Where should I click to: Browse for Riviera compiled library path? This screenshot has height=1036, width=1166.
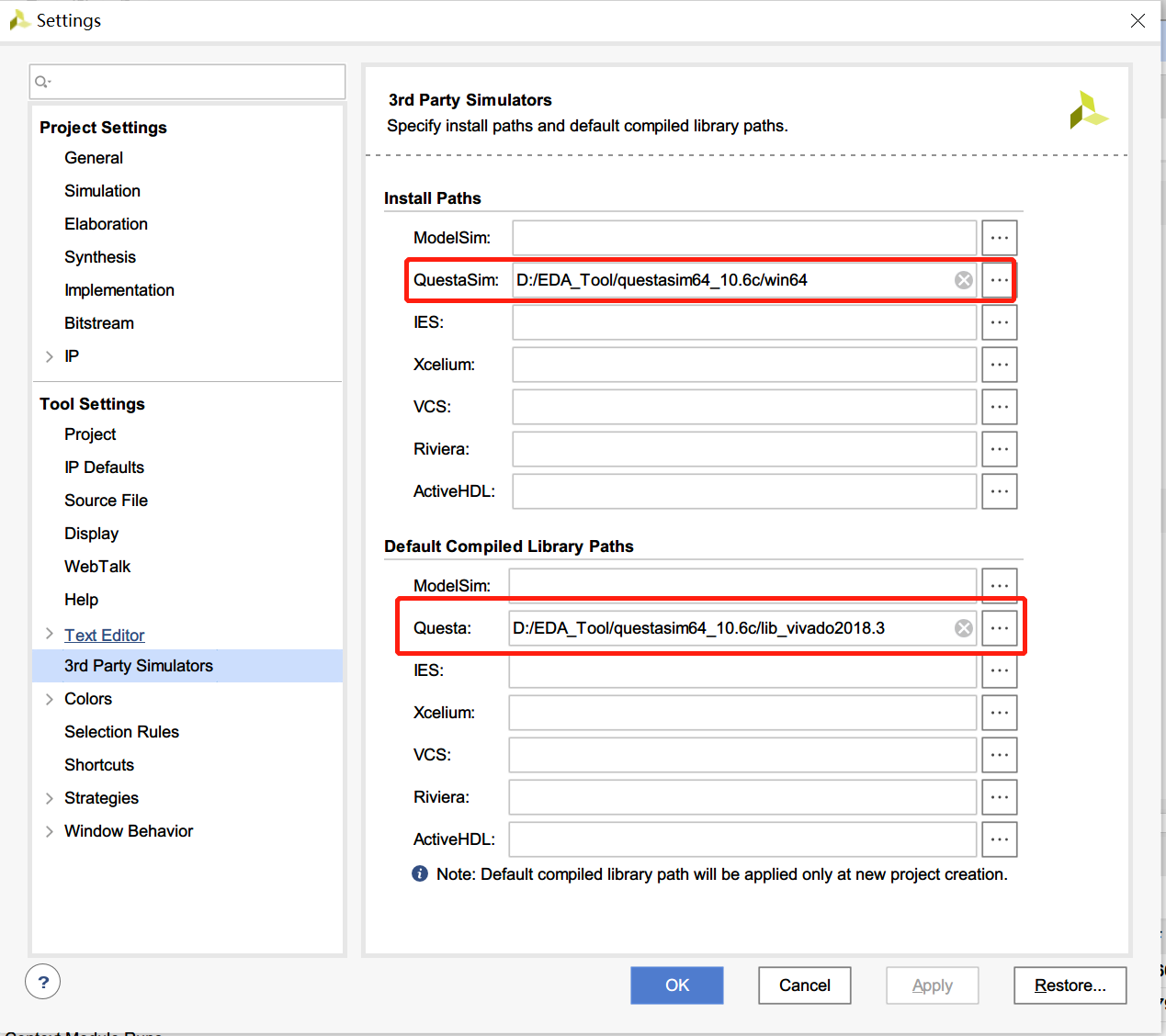pyautogui.click(x=1000, y=797)
